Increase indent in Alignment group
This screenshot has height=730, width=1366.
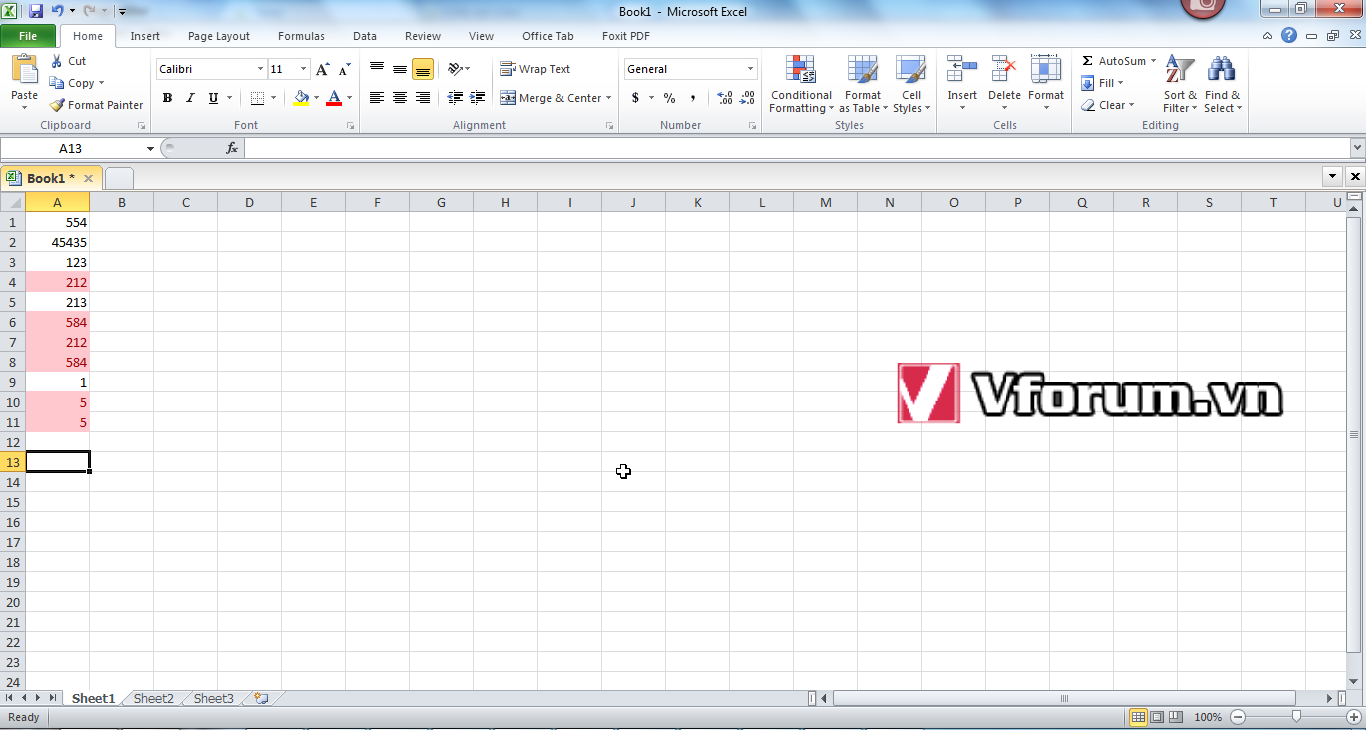pyautogui.click(x=478, y=98)
